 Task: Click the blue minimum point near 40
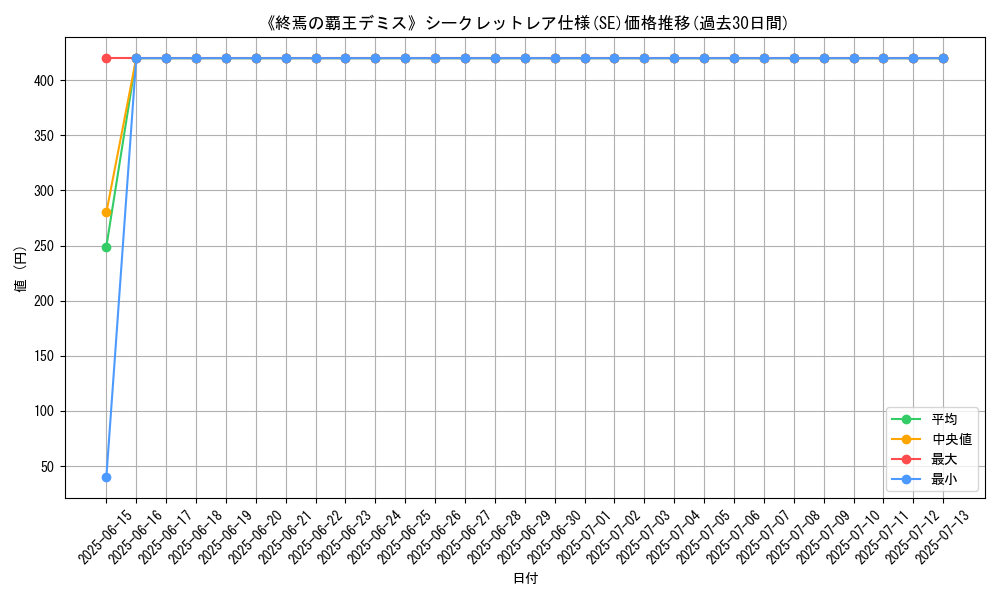(107, 478)
